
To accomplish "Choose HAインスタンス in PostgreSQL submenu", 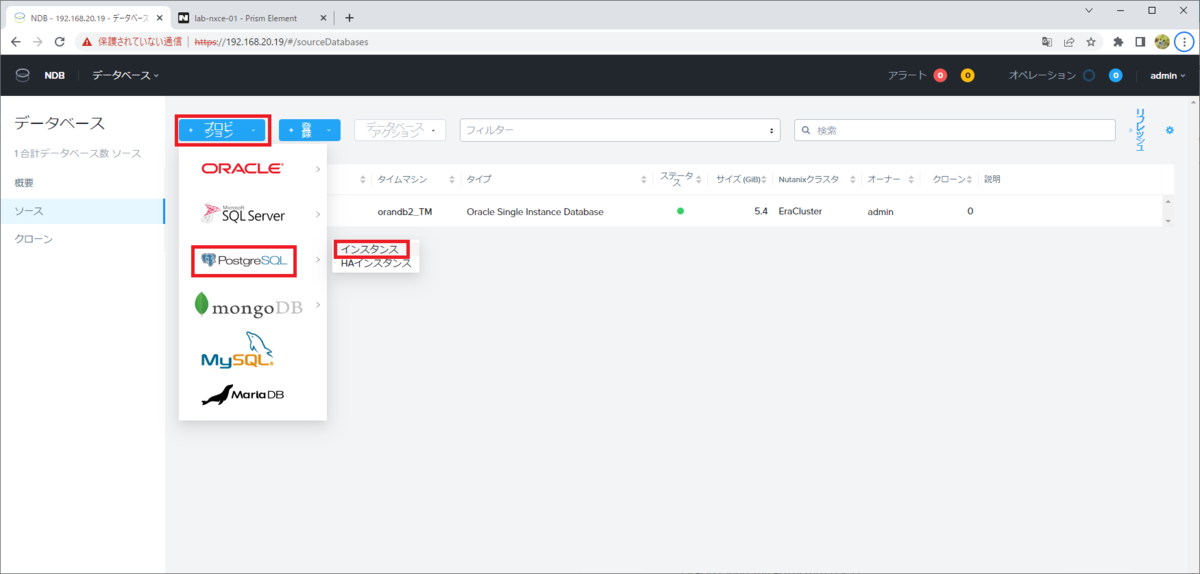I will pyautogui.click(x=376, y=263).
